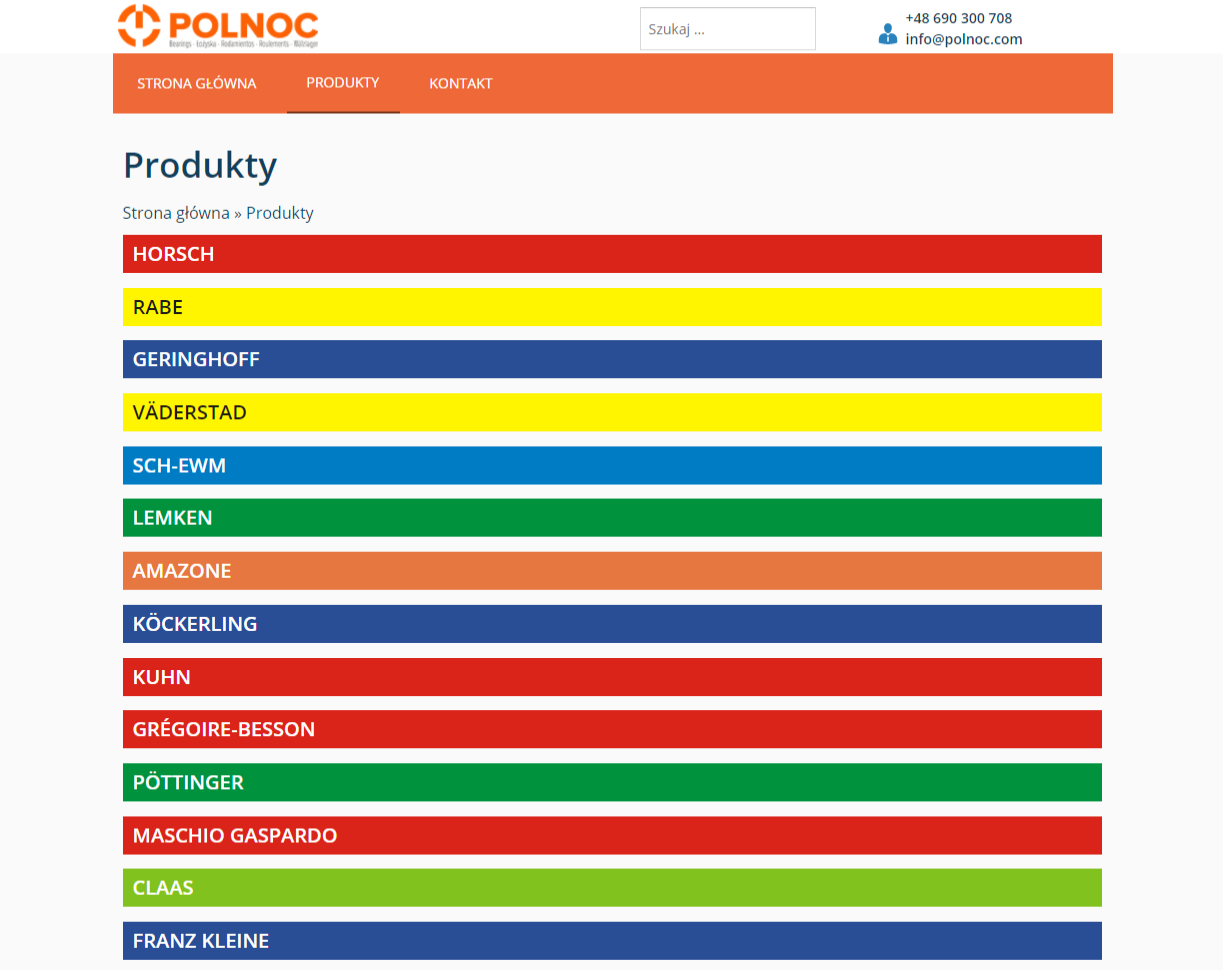Expand the KÖCKERLING category bar
The width and height of the screenshot is (1223, 970).
click(612, 624)
